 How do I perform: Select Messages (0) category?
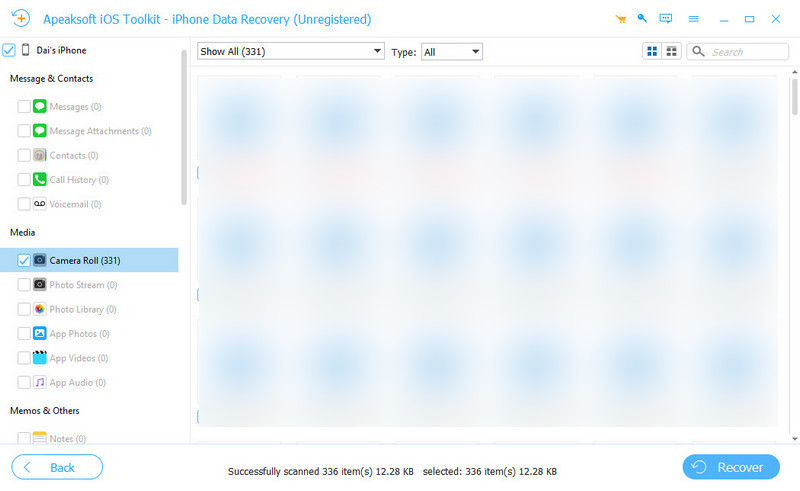point(89,106)
